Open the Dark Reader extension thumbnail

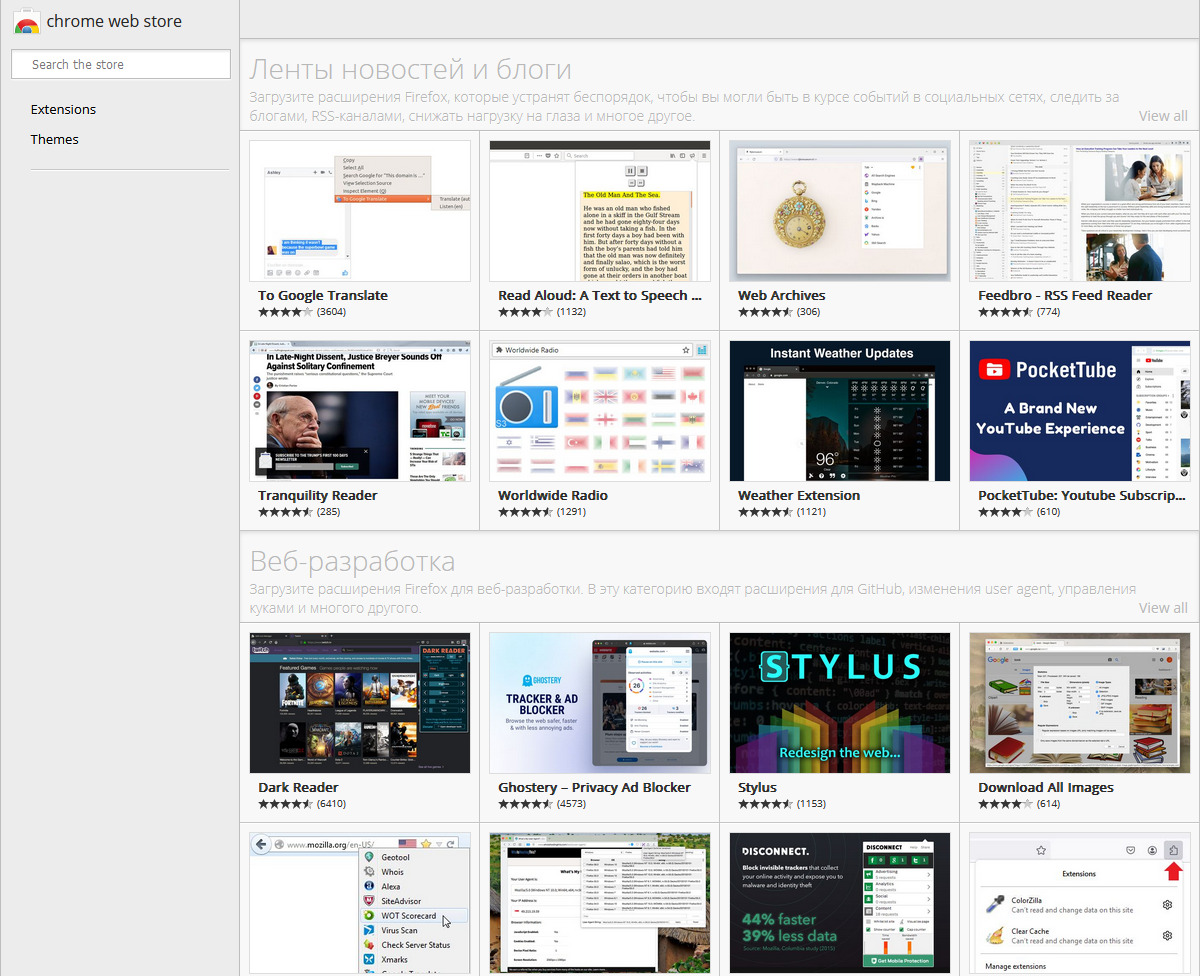coord(360,702)
